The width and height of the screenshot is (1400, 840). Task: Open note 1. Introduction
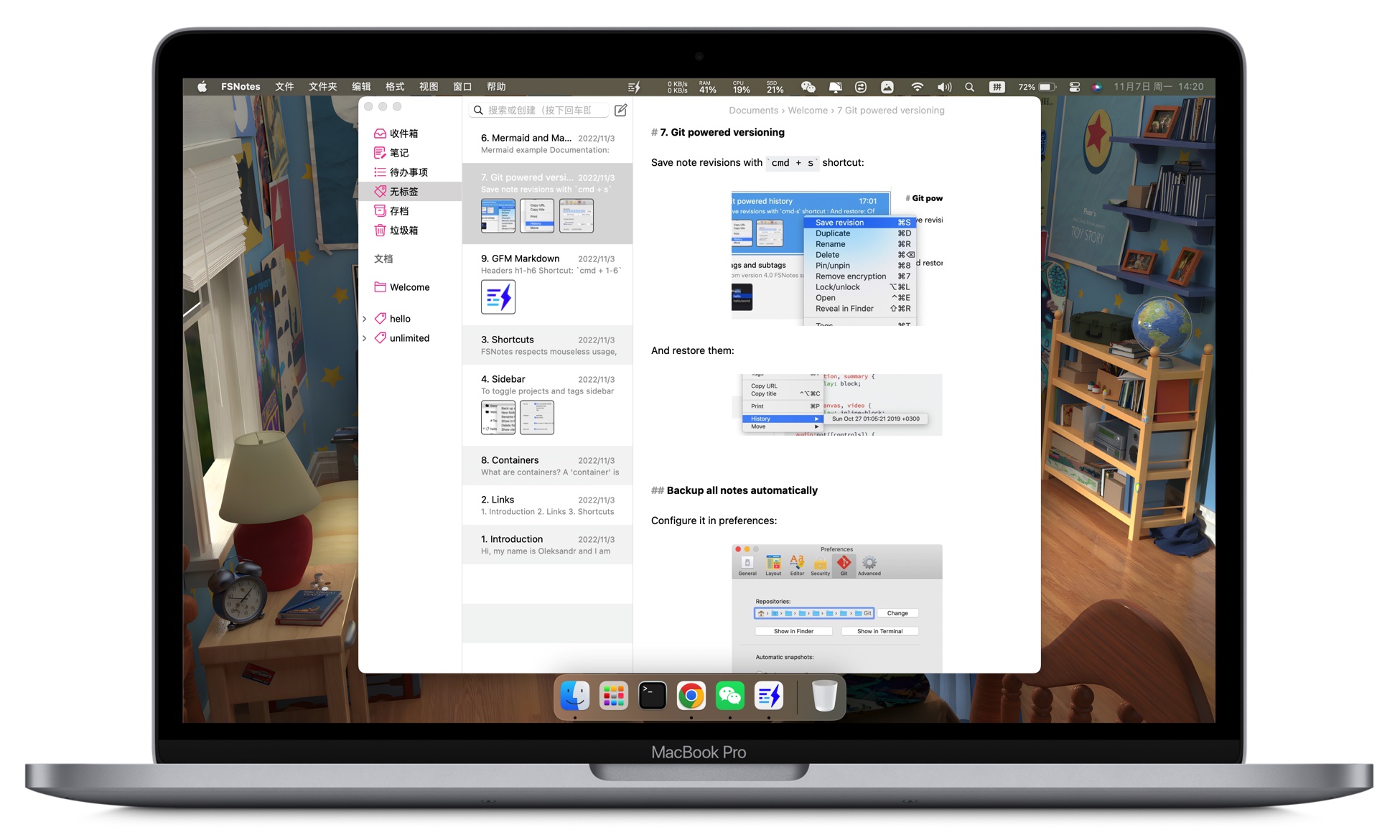pos(548,545)
